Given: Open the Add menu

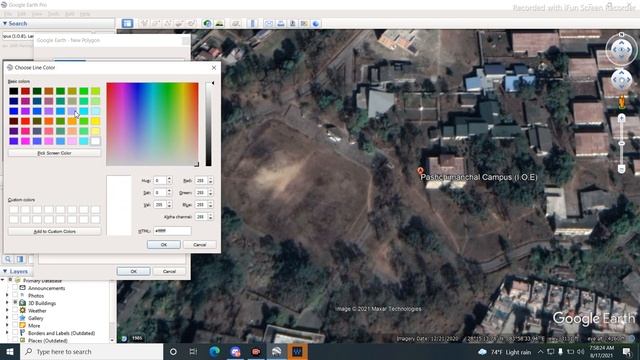Looking at the screenshot, I should point(70,13).
